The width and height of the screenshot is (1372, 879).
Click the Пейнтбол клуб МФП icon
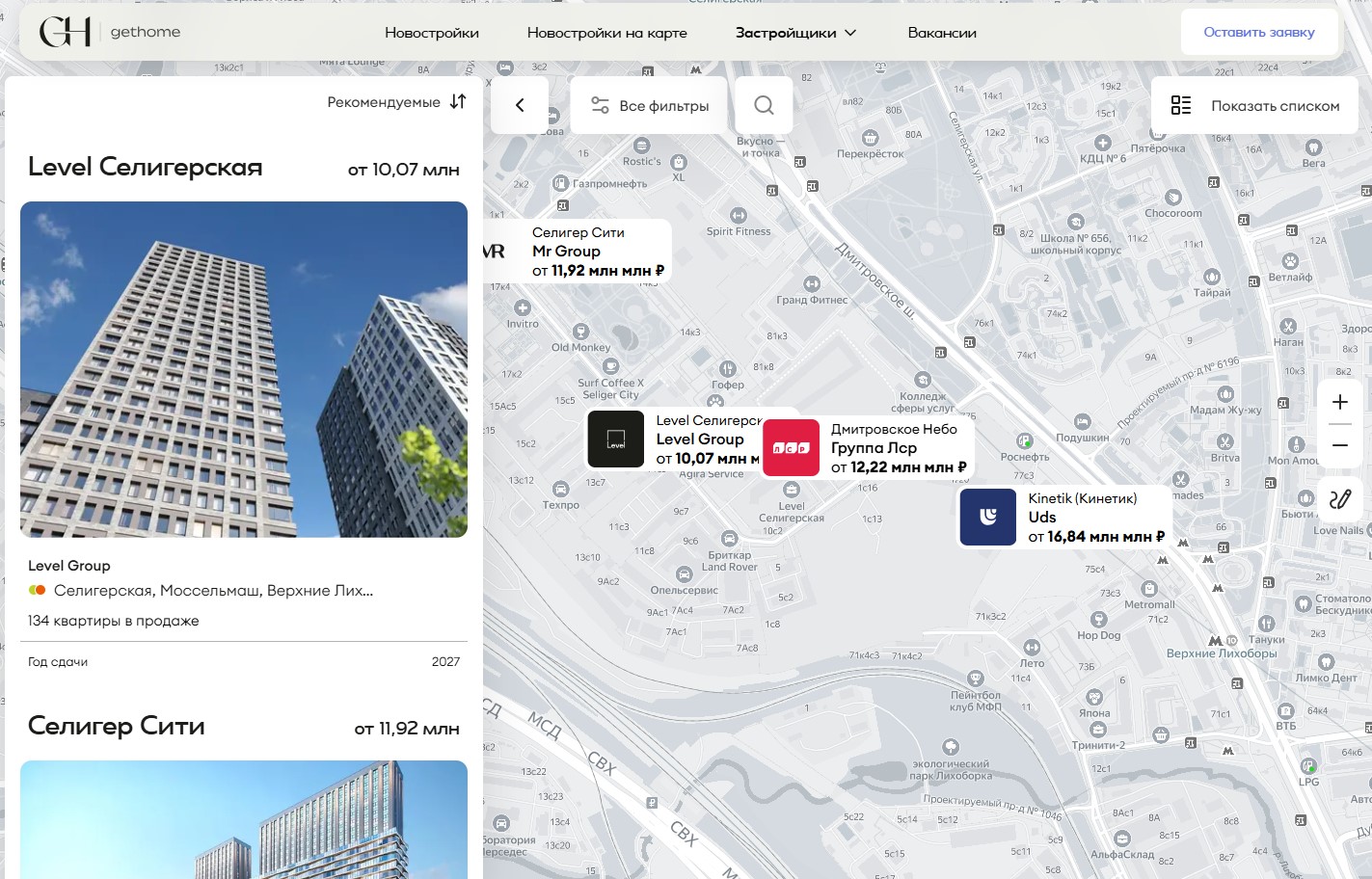click(976, 679)
